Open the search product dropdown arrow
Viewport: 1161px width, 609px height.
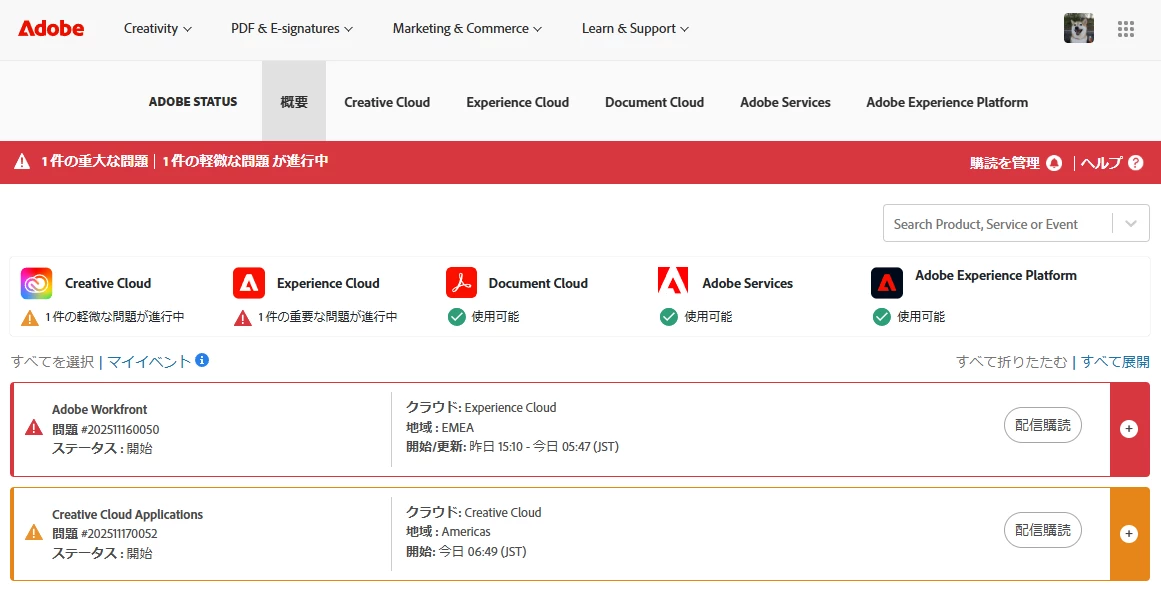[x=1131, y=224]
